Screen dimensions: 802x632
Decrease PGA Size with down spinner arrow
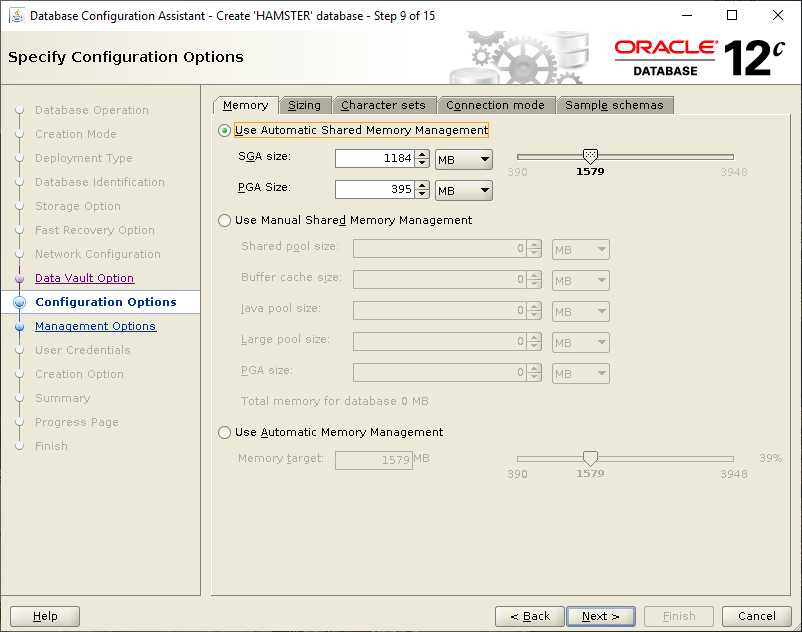pos(422,194)
